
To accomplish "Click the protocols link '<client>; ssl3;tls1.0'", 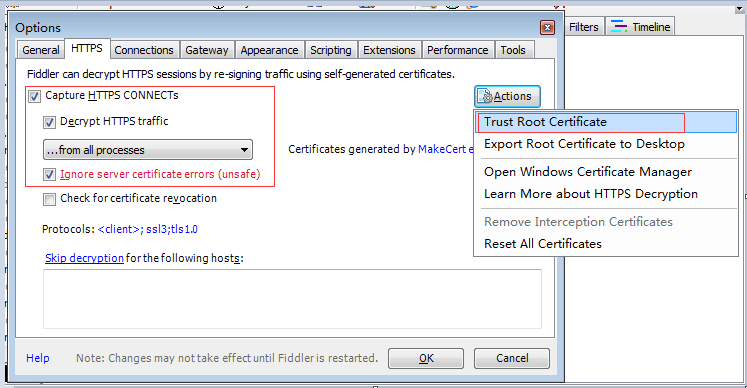I will 148,229.
